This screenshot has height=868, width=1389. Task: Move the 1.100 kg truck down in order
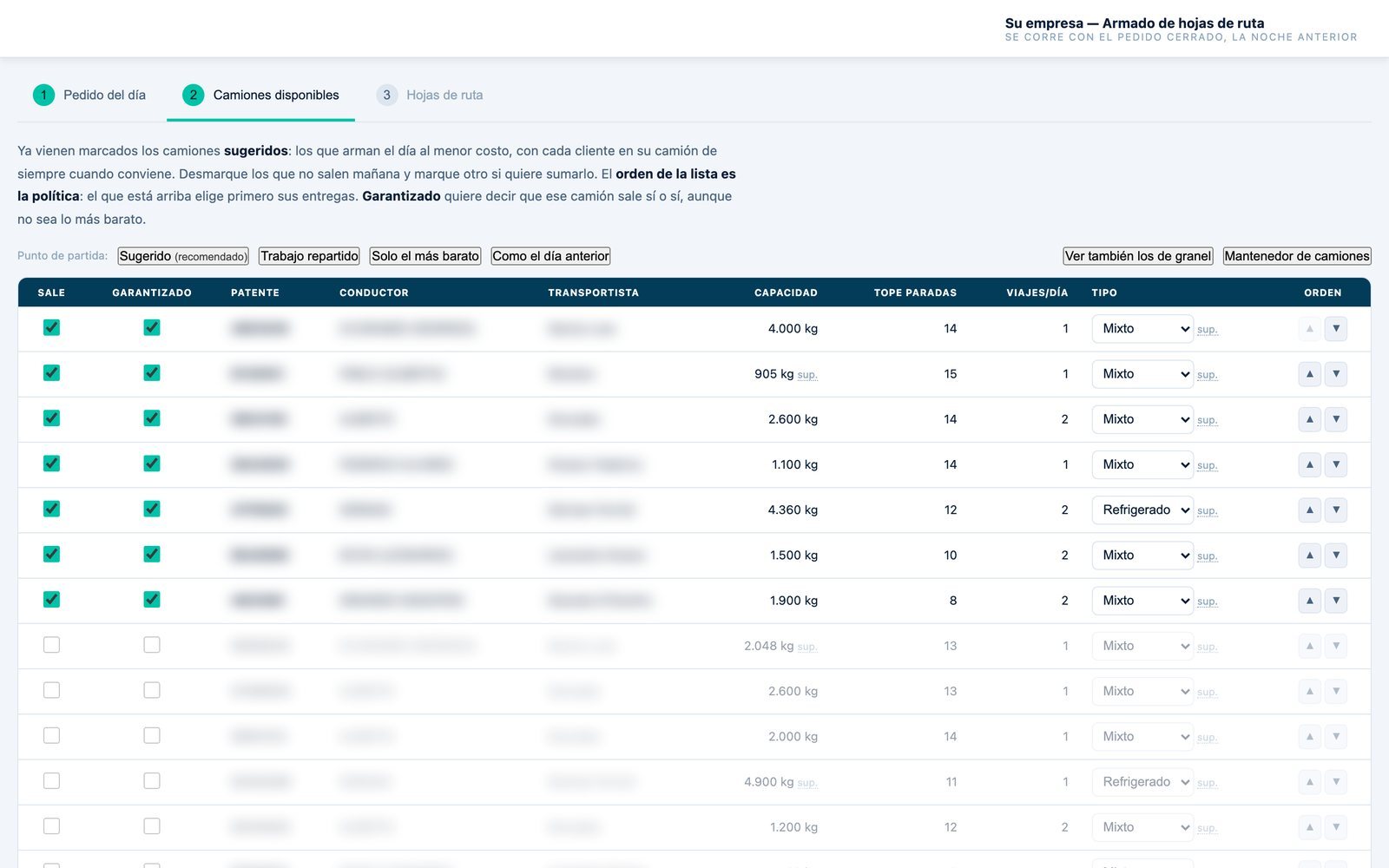[x=1336, y=464]
